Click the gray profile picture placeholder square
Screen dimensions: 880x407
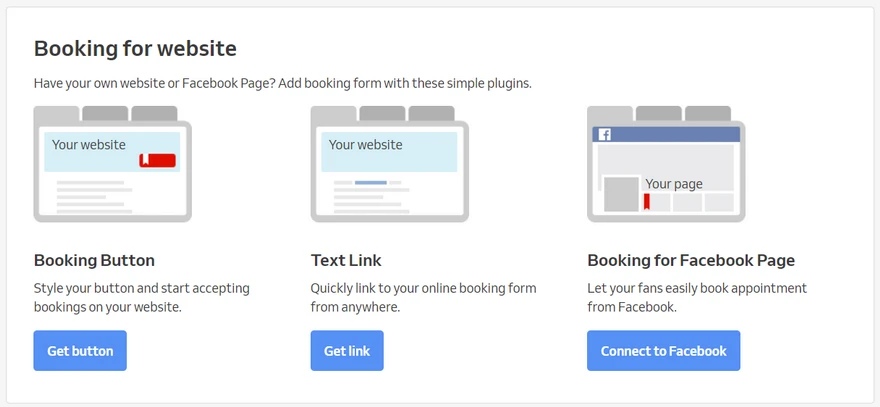coord(620,194)
